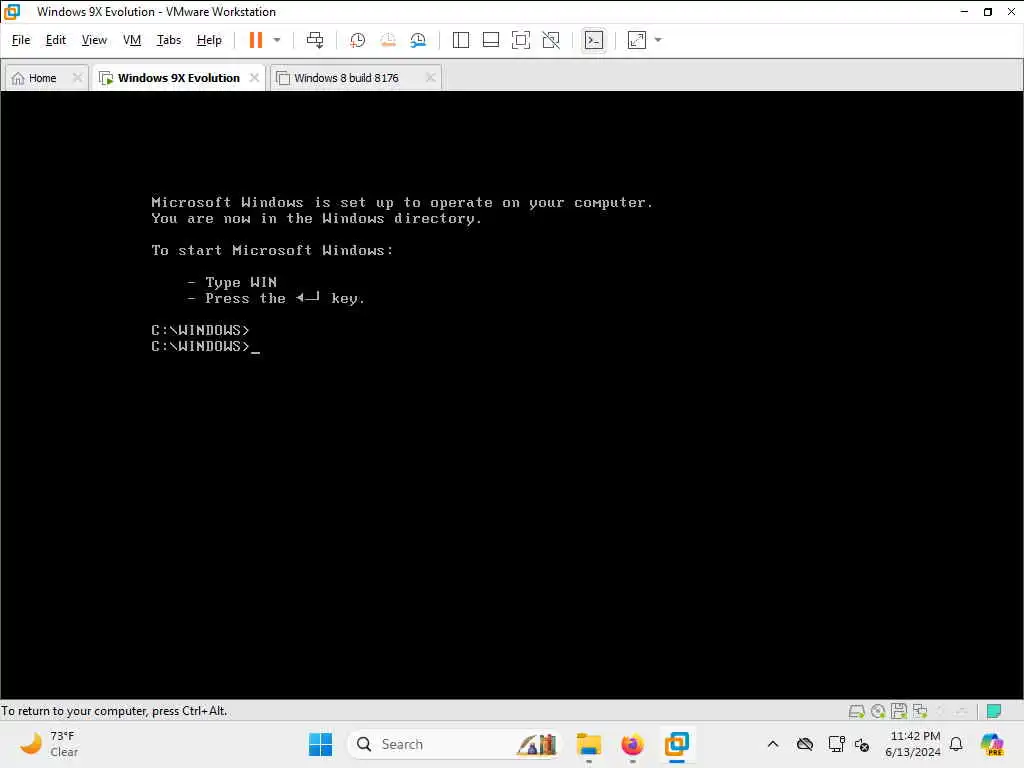This screenshot has width=1024, height=768.
Task: Click the floppy drive status icon
Action: coord(899,711)
